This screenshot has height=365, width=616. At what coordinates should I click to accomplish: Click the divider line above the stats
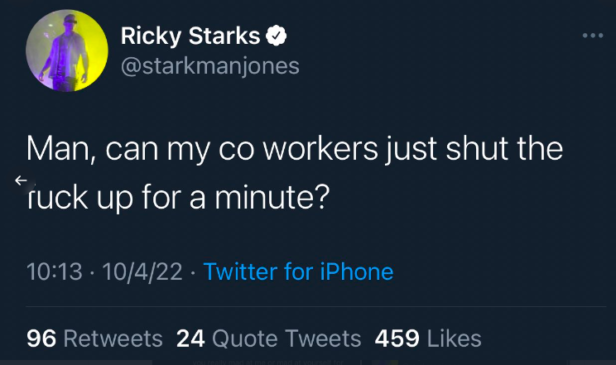[x=316, y=306]
